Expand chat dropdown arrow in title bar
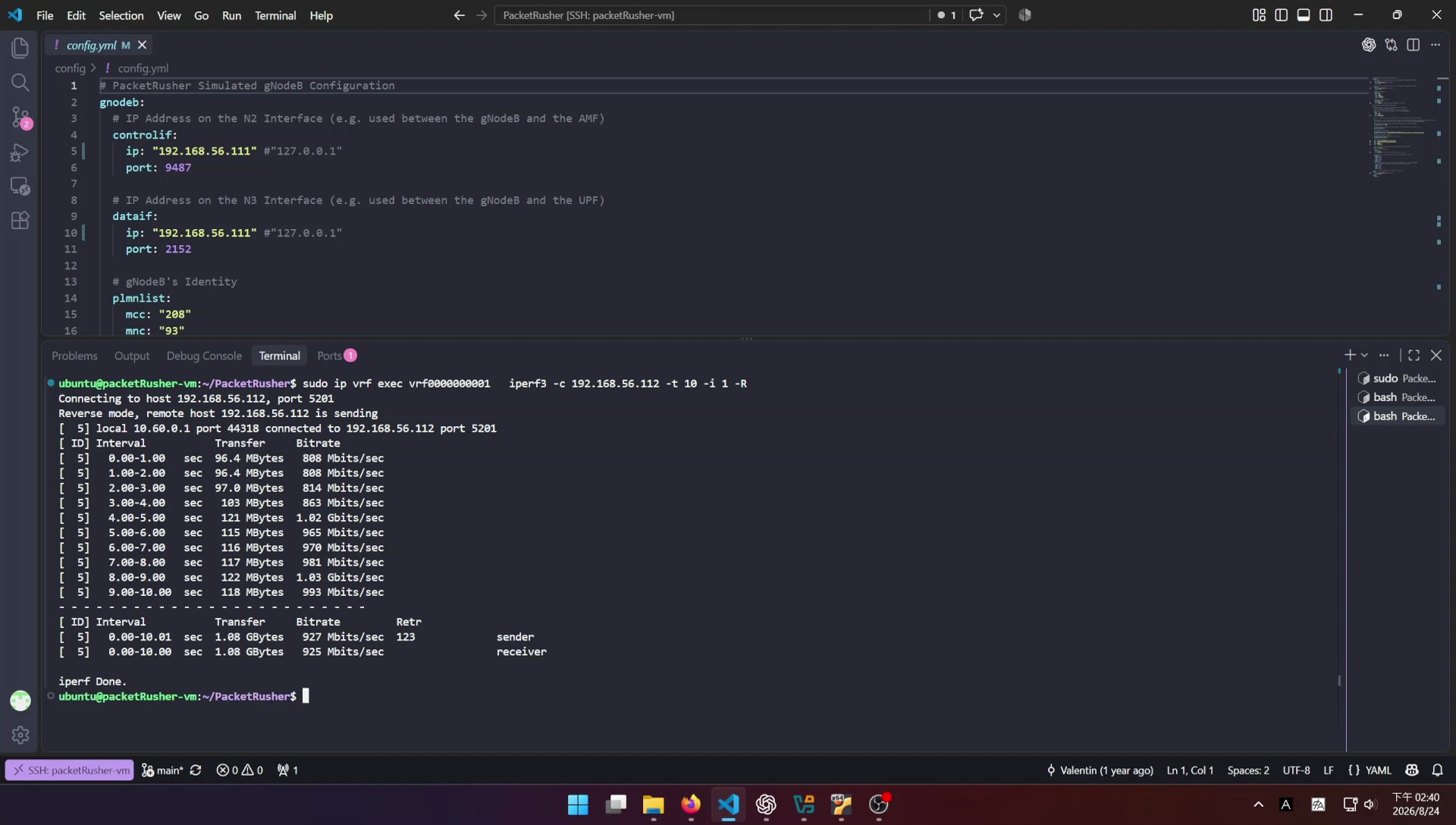 point(996,15)
